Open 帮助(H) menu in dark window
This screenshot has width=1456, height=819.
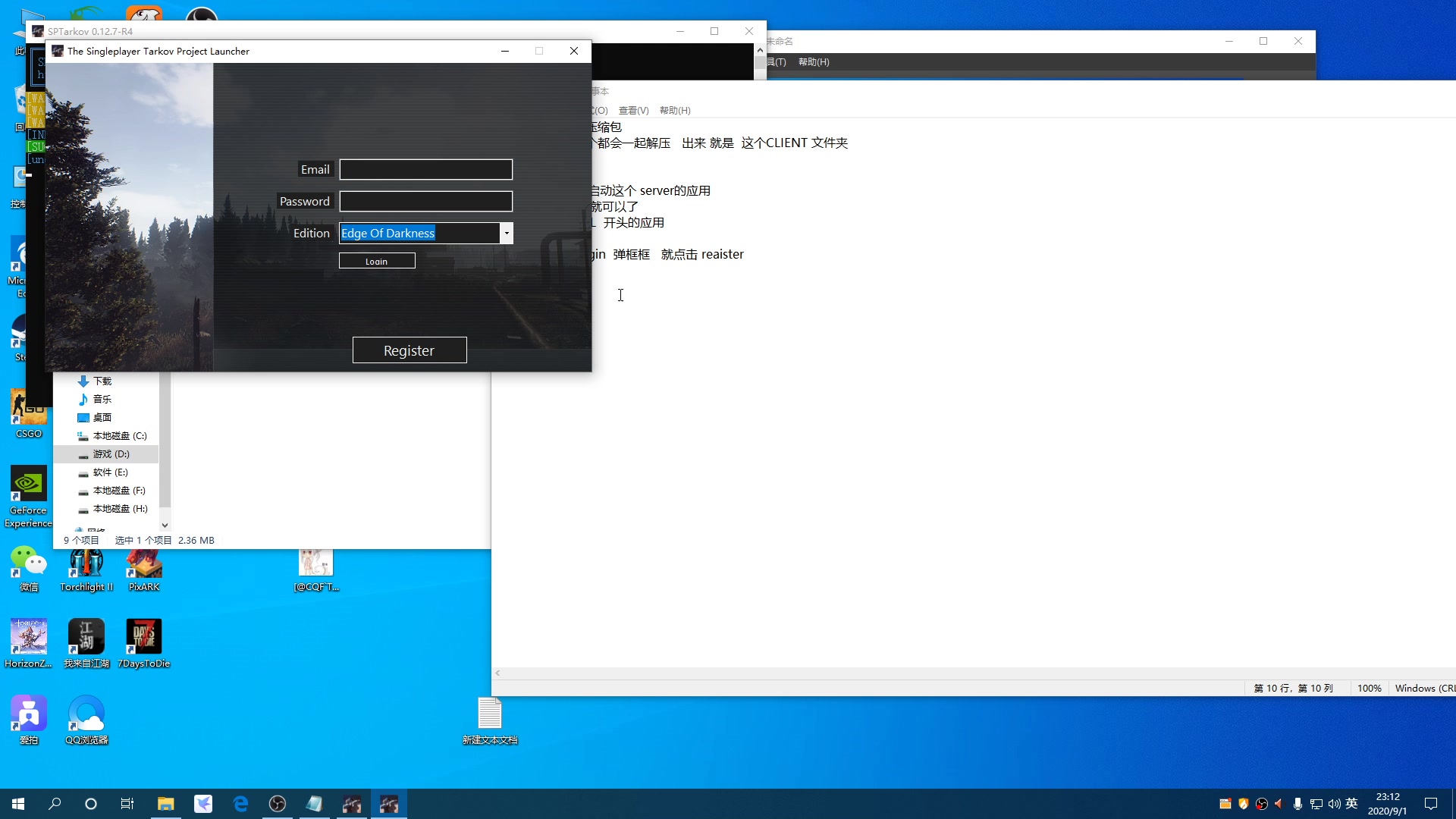click(x=814, y=62)
